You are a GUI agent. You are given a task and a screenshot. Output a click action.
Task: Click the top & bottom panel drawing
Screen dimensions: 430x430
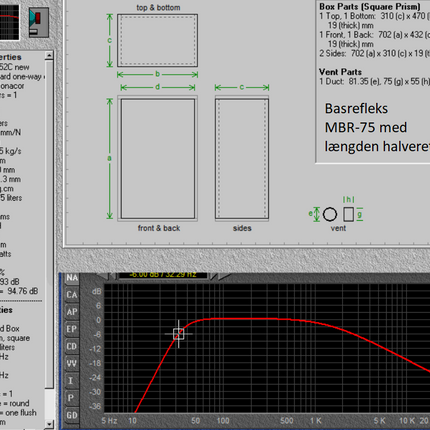pos(157,40)
